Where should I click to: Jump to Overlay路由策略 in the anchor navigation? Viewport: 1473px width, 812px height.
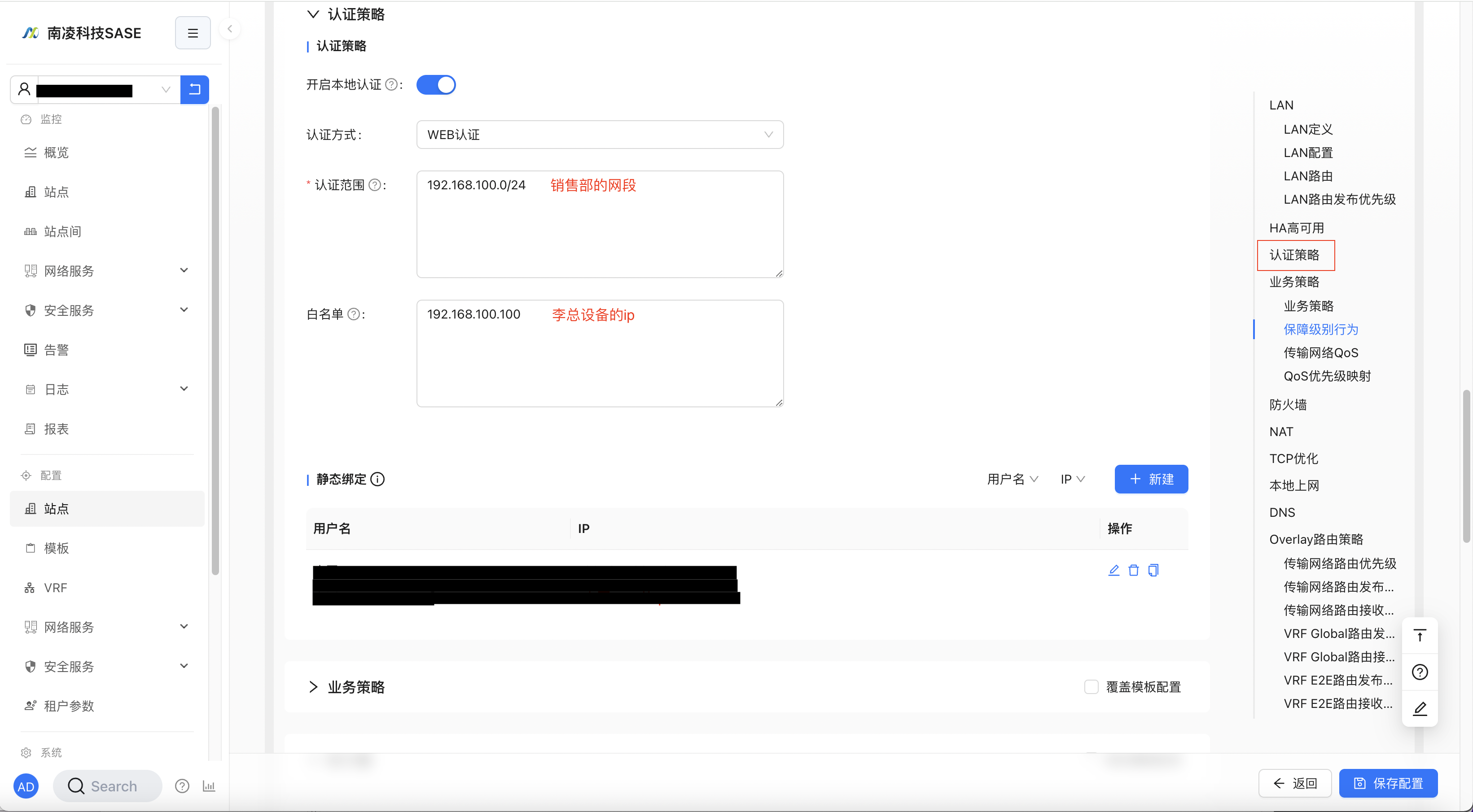point(1316,539)
